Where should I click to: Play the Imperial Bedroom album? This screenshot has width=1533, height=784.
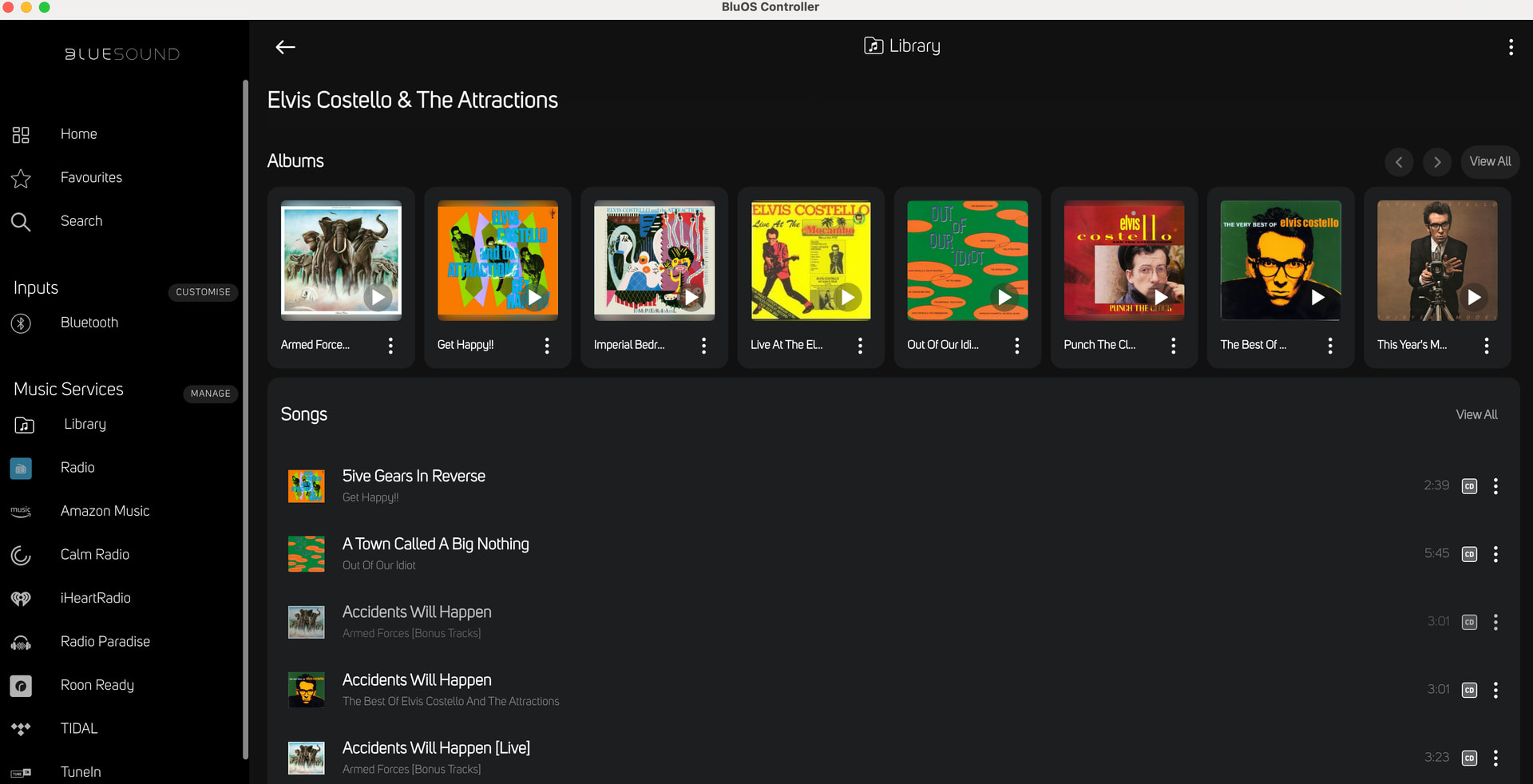click(x=691, y=298)
